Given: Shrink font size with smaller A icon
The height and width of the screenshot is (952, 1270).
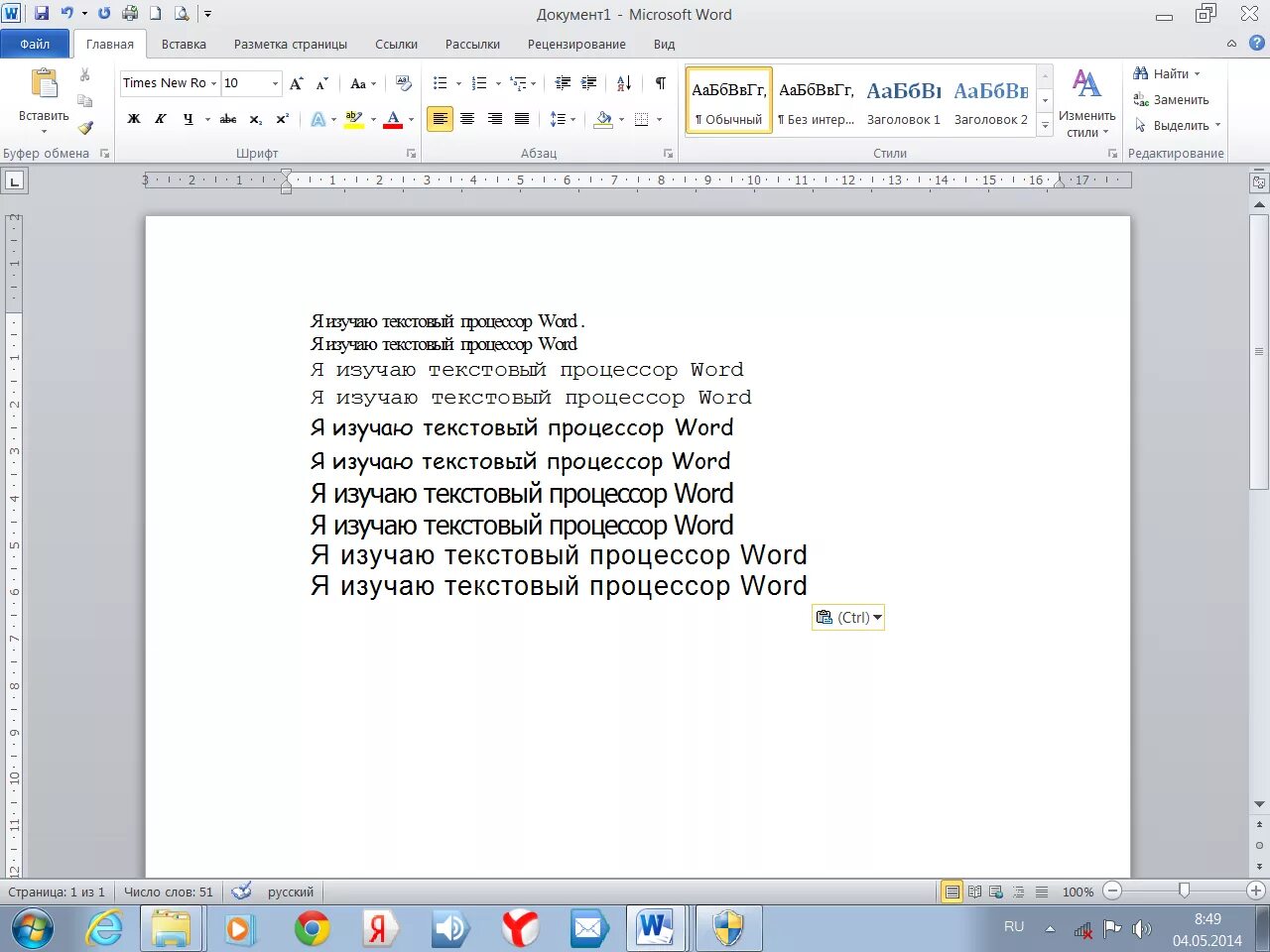Looking at the screenshot, I should [321, 83].
